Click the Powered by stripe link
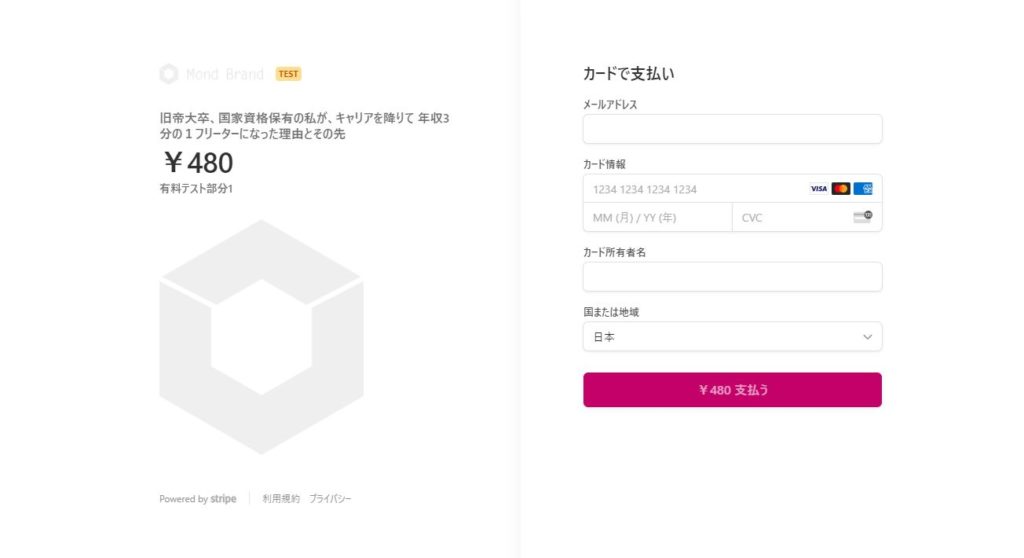 [198, 499]
